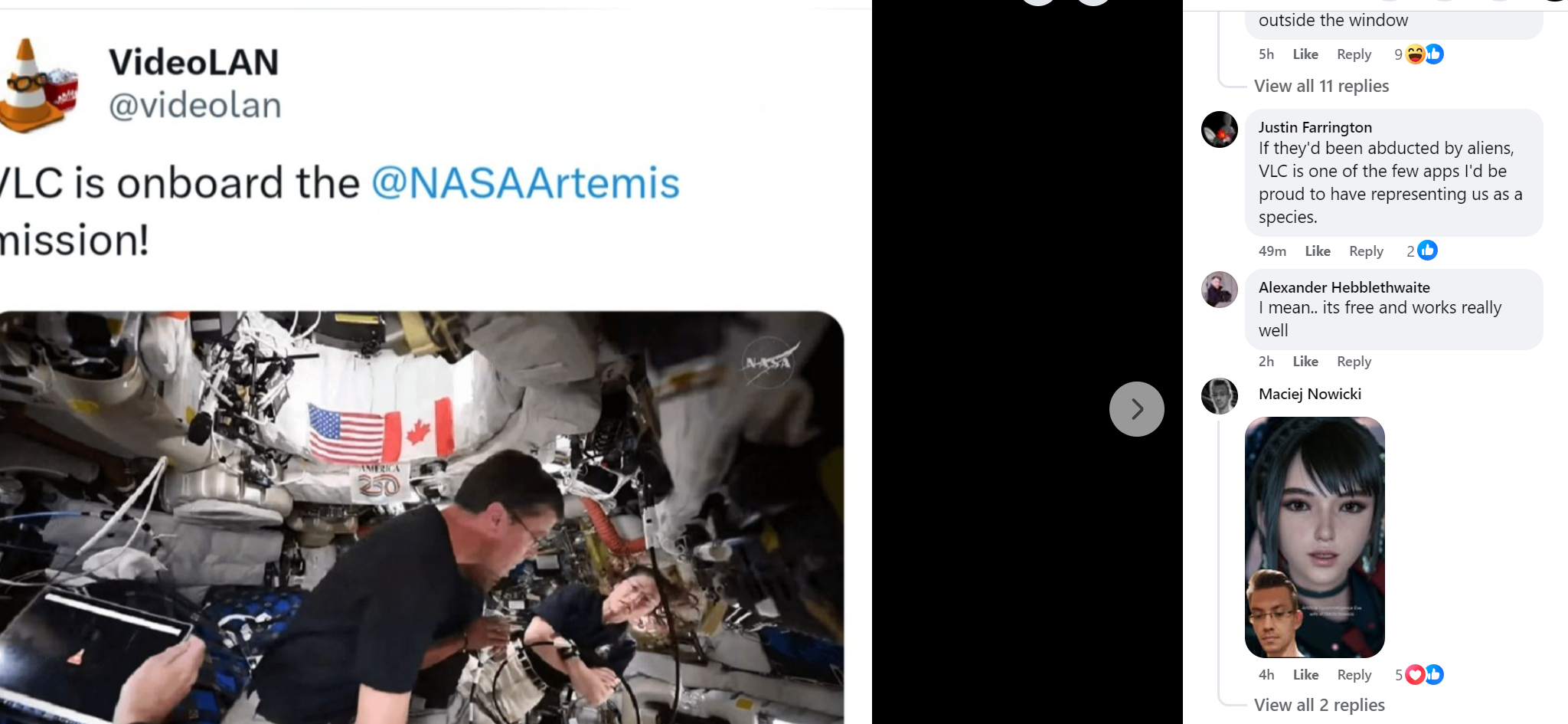Like Maciej Nowicki's image comment

coord(1305,675)
